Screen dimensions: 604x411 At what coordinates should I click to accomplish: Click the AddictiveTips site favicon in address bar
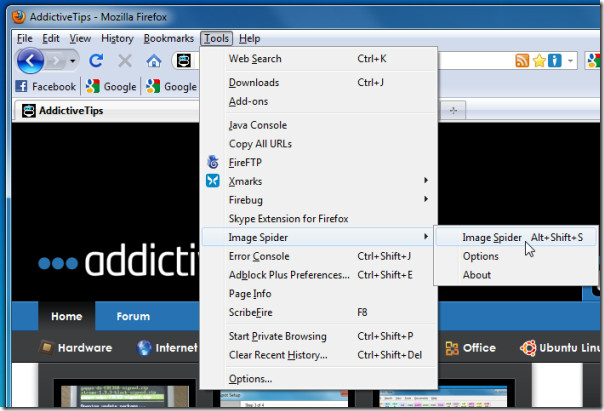pyautogui.click(x=184, y=60)
